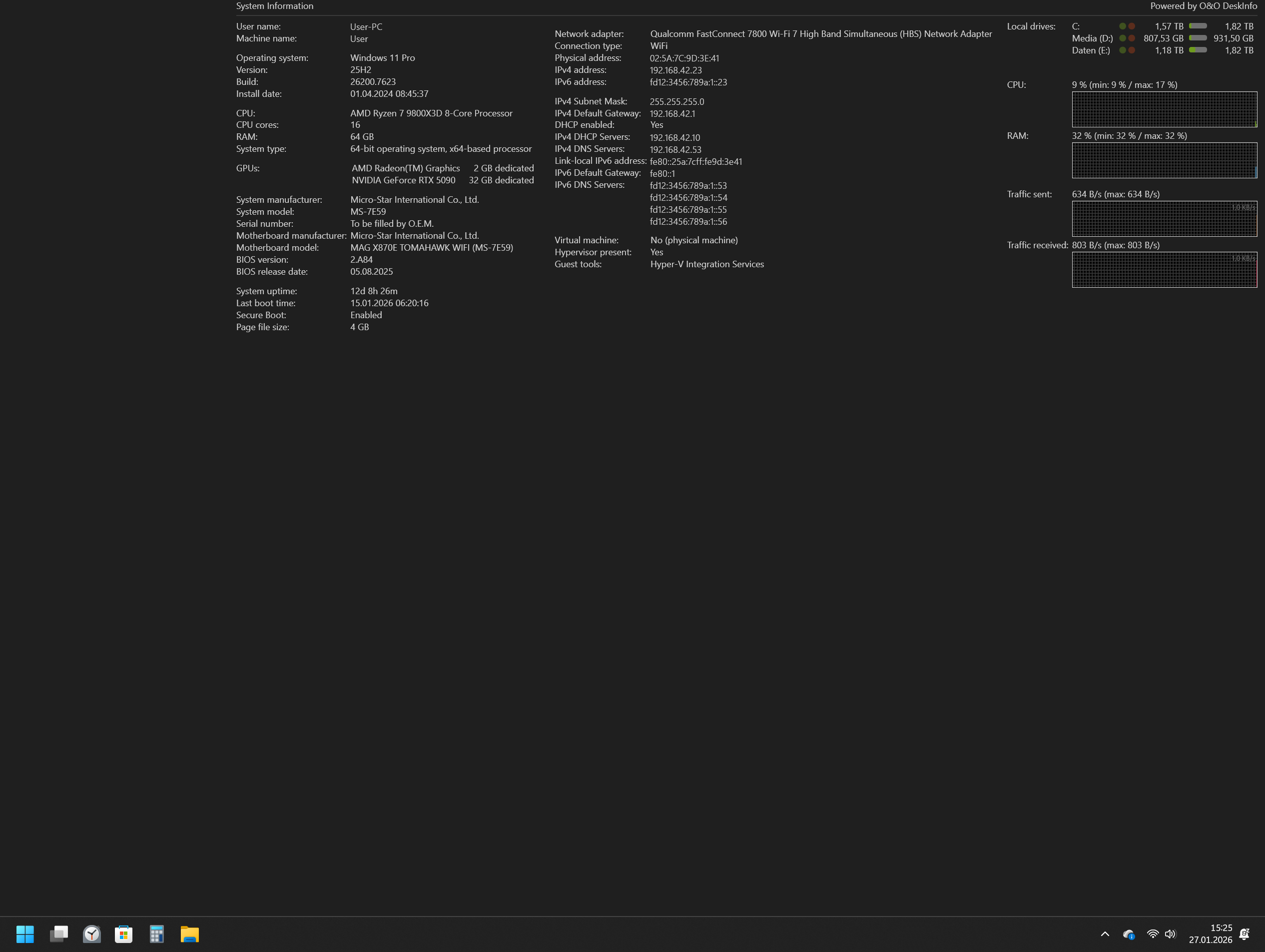Viewport: 1265px width, 952px height.
Task: Open the Wi-Fi network tray icon
Action: pyautogui.click(x=1153, y=935)
